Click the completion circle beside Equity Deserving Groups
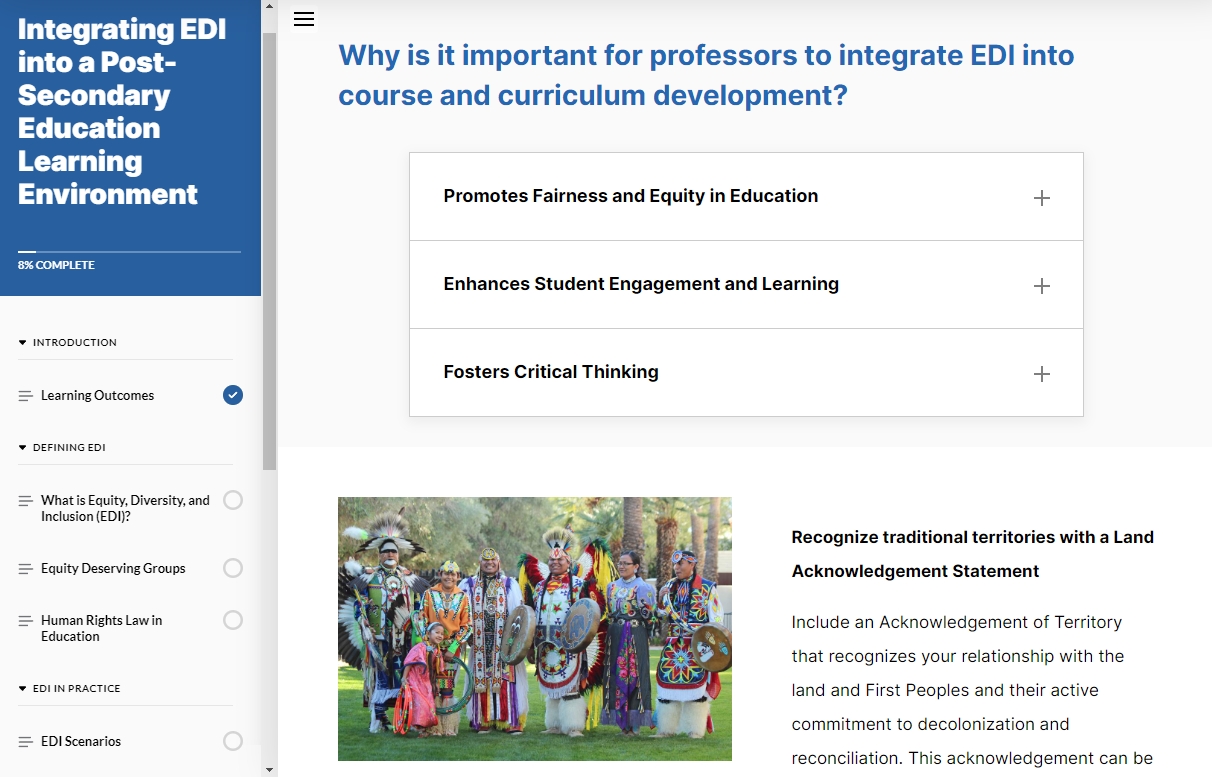The height and width of the screenshot is (777, 1212). pos(233,568)
